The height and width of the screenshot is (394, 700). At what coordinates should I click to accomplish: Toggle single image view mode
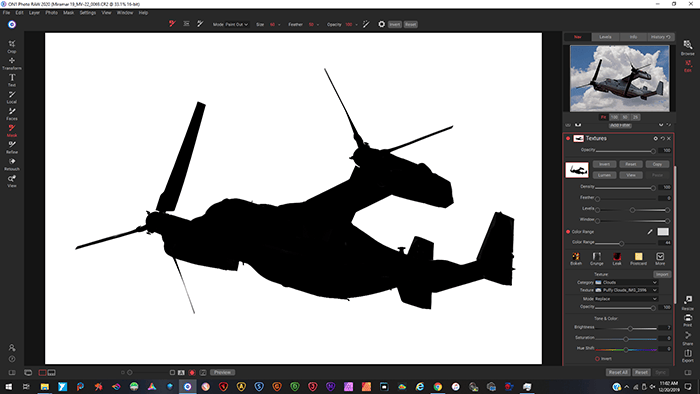(x=42, y=372)
